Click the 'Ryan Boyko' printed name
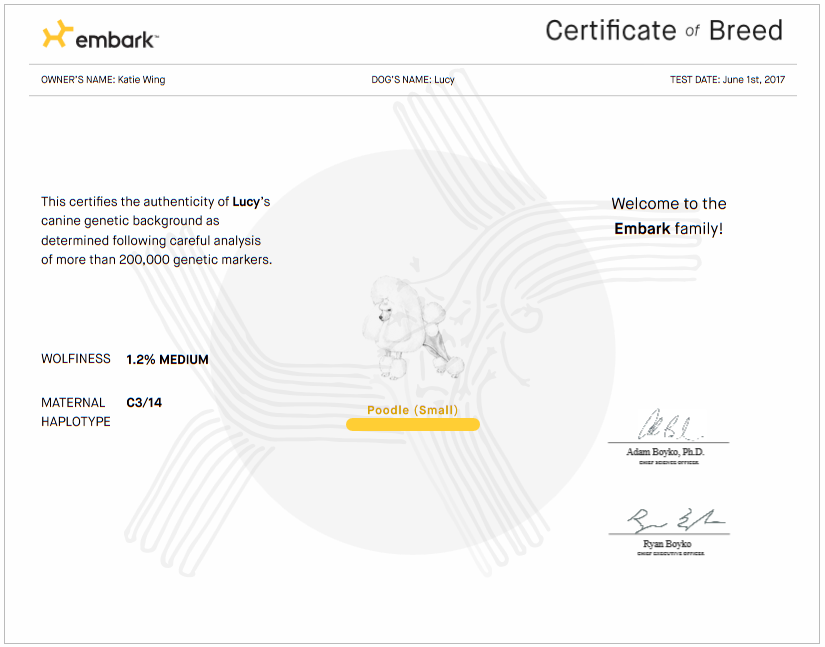The image size is (825, 647). point(667,543)
